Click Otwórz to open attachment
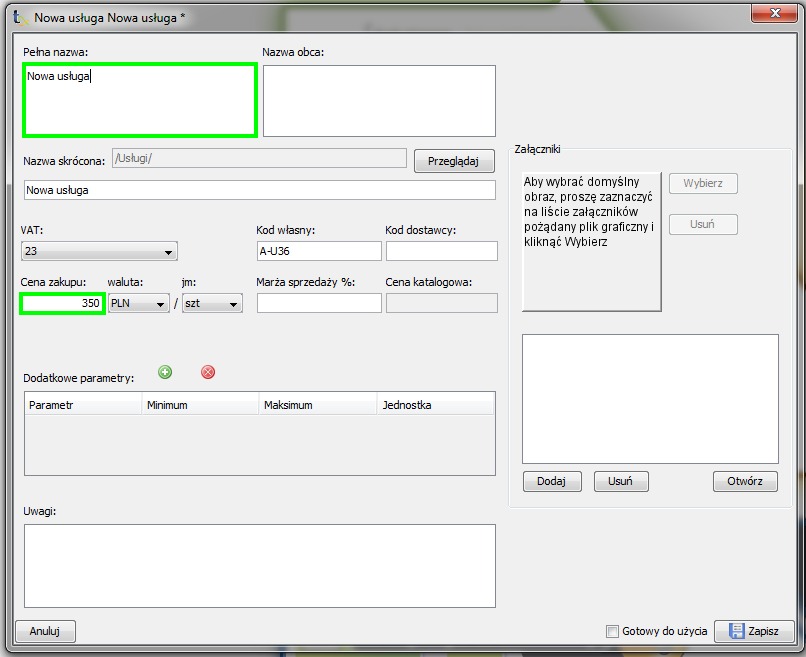The height and width of the screenshot is (657, 806). point(745,481)
